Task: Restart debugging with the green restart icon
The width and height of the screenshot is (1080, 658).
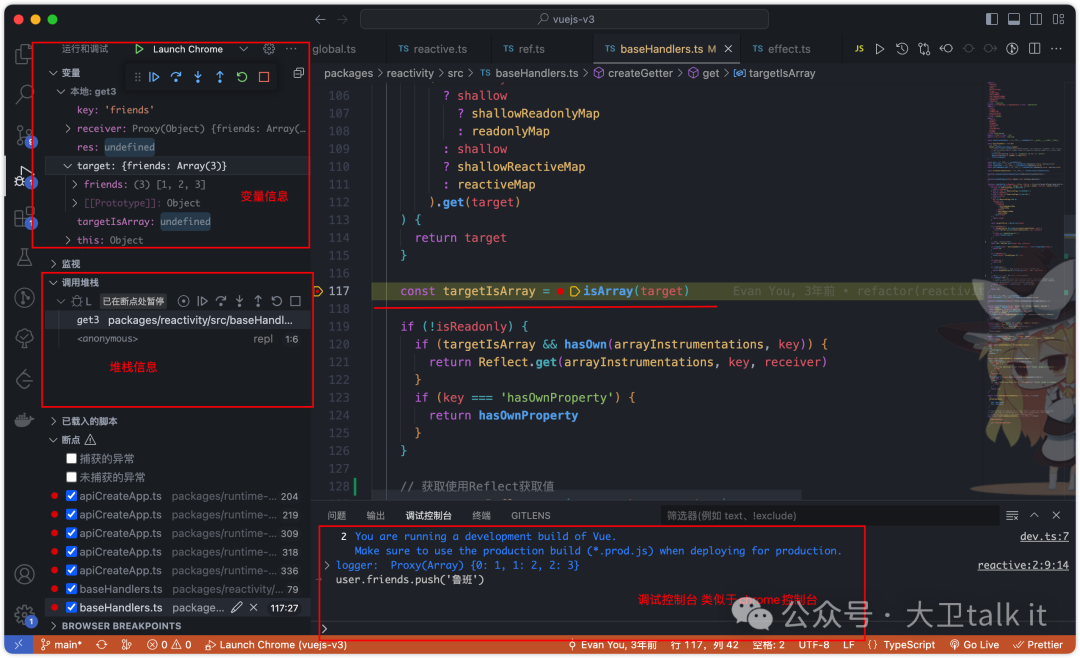Action: point(242,77)
